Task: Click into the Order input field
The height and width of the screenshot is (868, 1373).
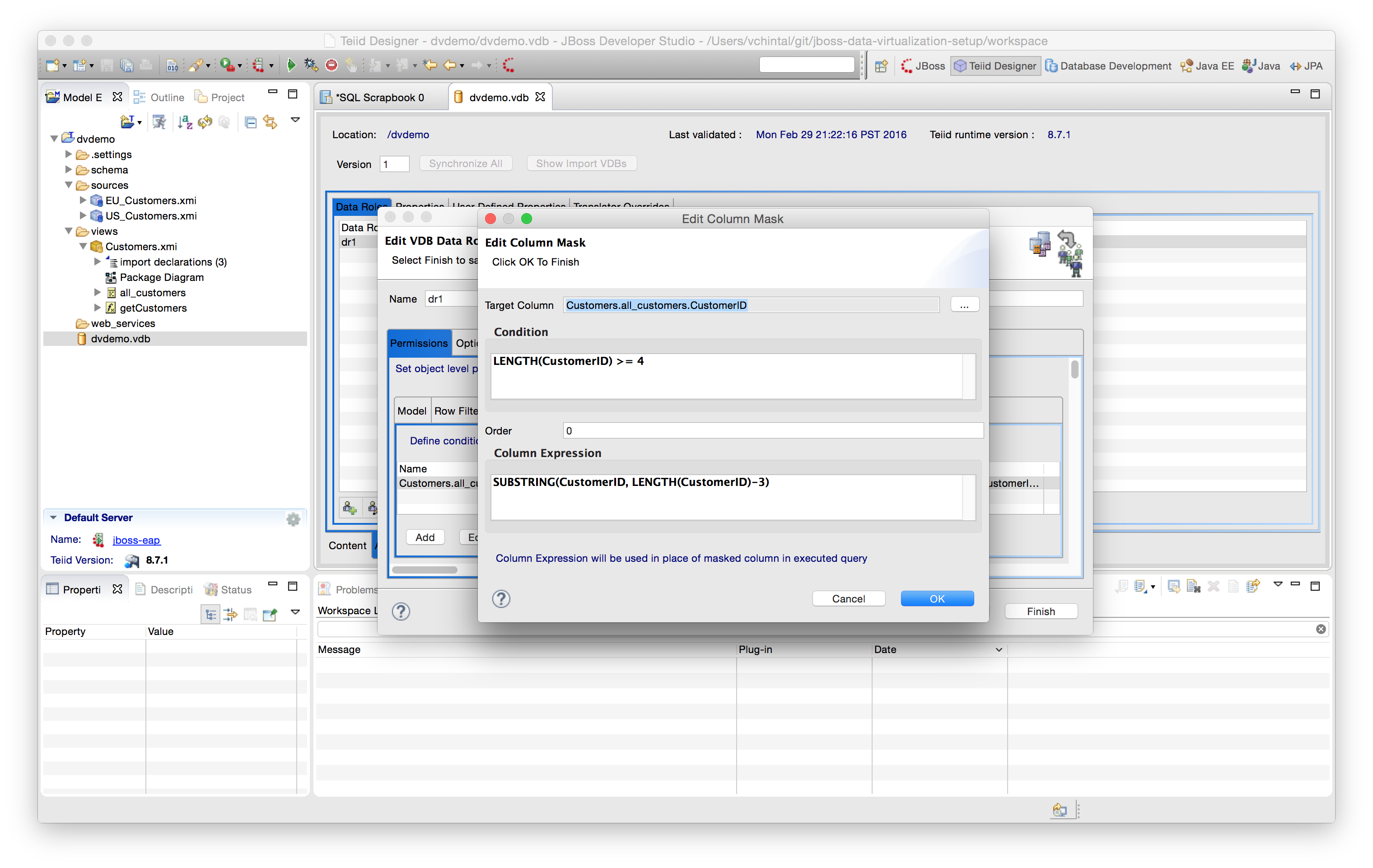Action: click(x=772, y=430)
